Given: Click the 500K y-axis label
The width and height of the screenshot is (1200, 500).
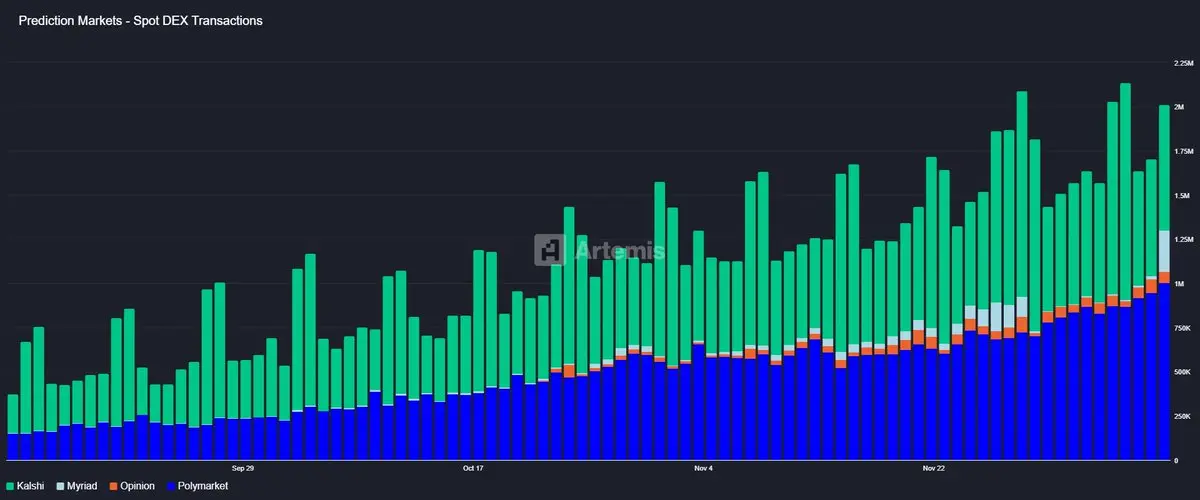Looking at the screenshot, I should coord(1182,371).
